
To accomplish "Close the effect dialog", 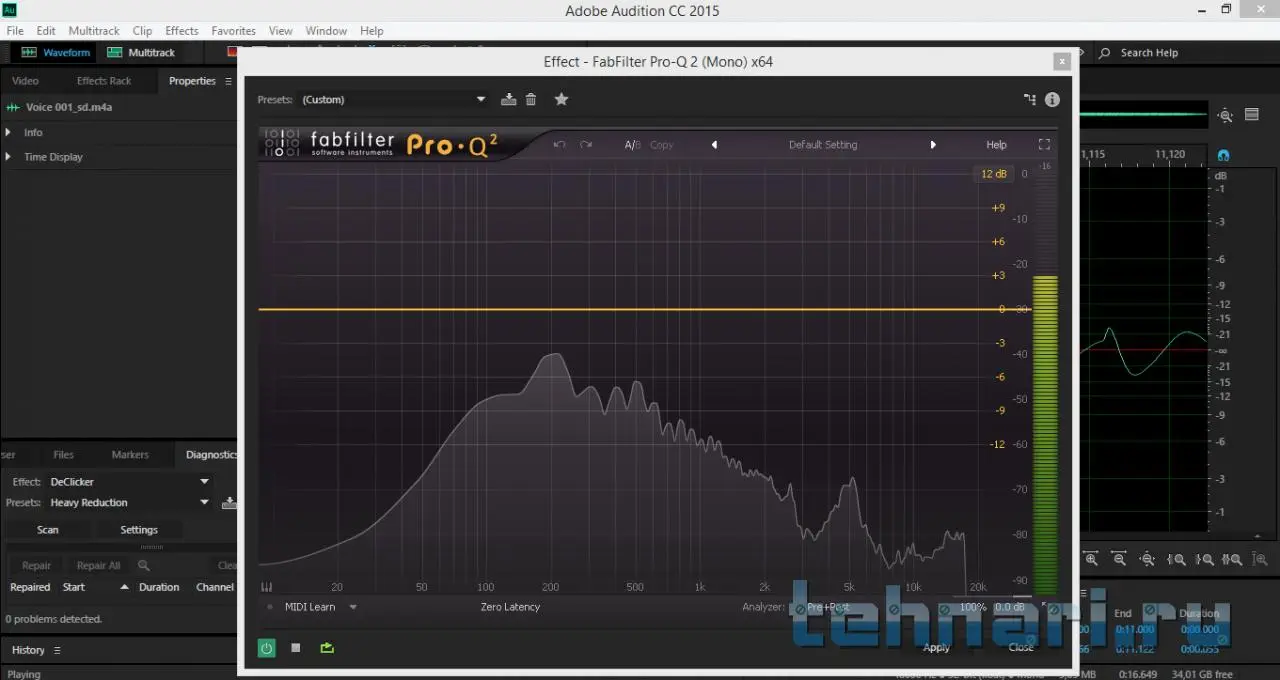I will coord(1021,648).
